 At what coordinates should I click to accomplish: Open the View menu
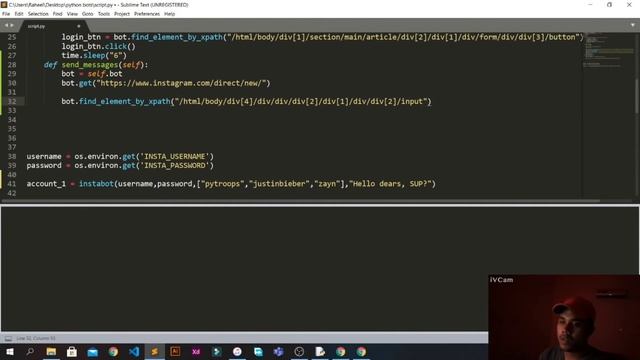click(x=72, y=14)
